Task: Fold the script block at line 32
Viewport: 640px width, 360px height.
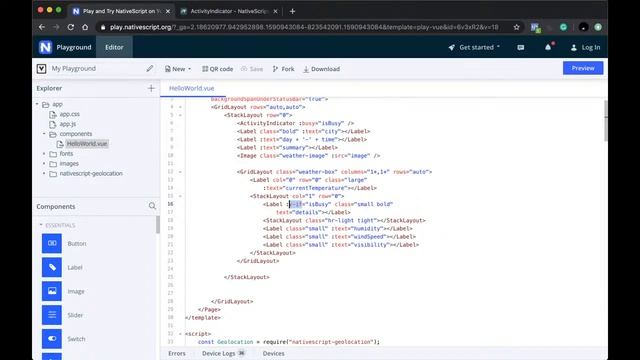Action: (180, 334)
